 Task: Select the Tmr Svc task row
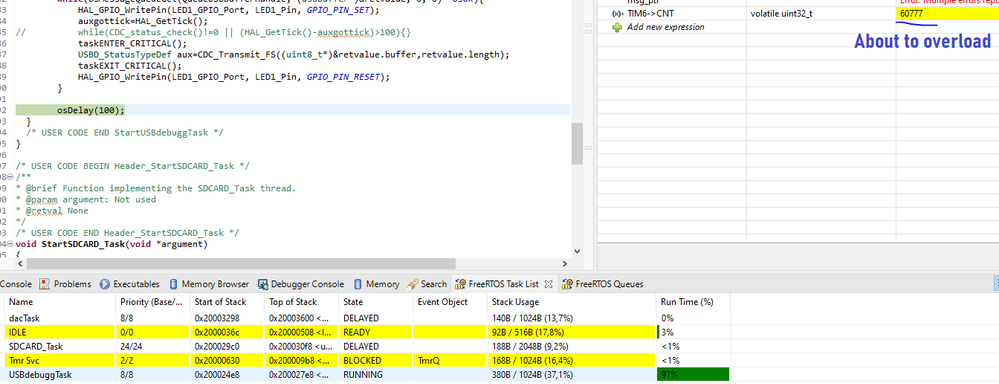[366, 360]
